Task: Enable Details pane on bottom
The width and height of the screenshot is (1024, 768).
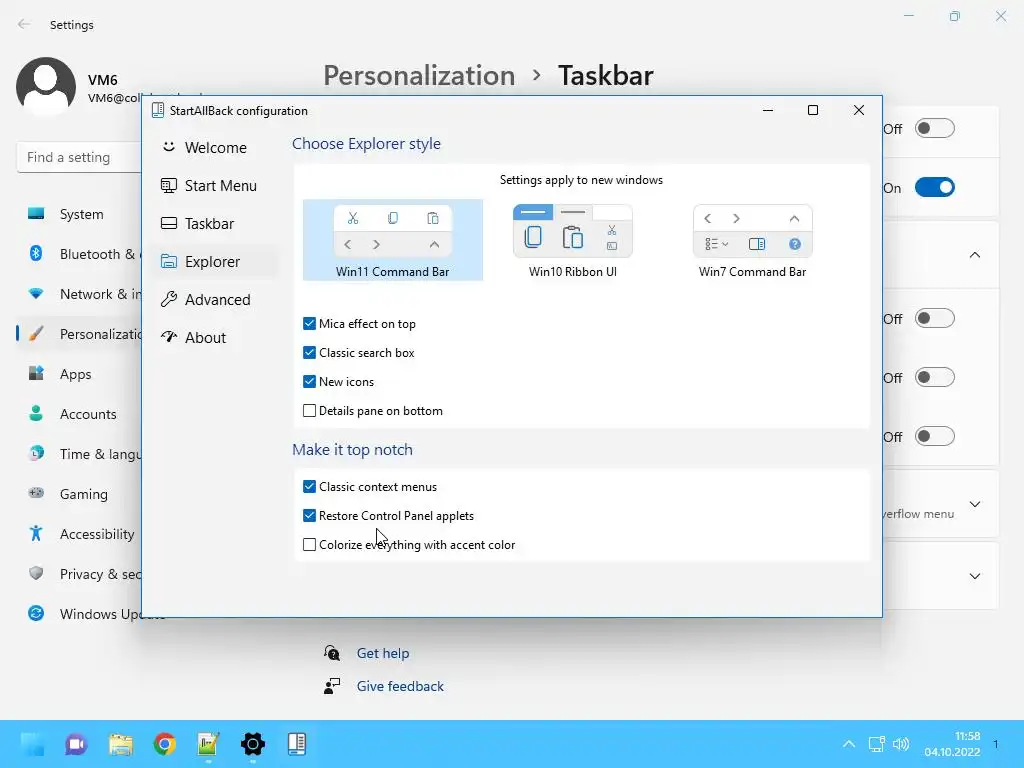Action: tap(310, 411)
